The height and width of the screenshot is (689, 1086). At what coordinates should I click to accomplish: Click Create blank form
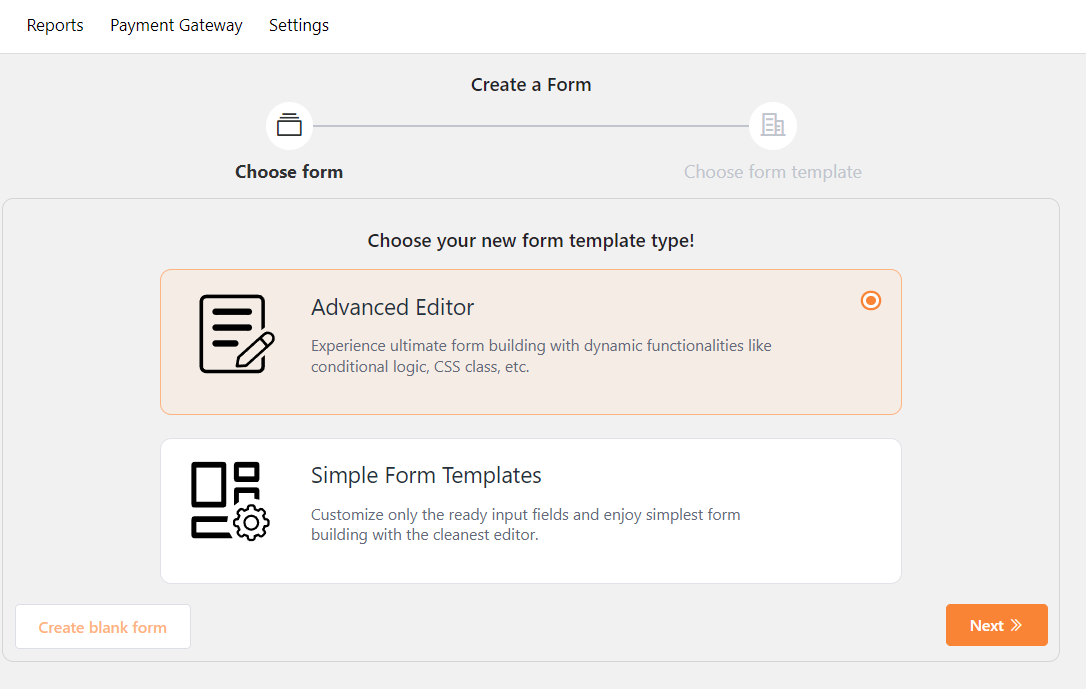pos(102,626)
